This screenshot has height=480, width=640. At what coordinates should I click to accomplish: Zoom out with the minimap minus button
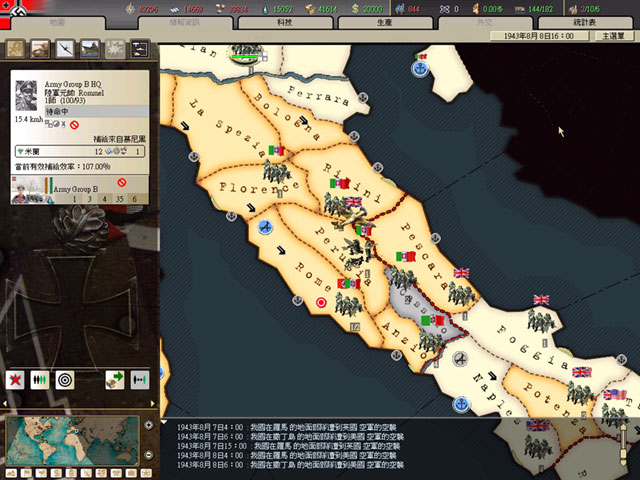pyautogui.click(x=149, y=454)
